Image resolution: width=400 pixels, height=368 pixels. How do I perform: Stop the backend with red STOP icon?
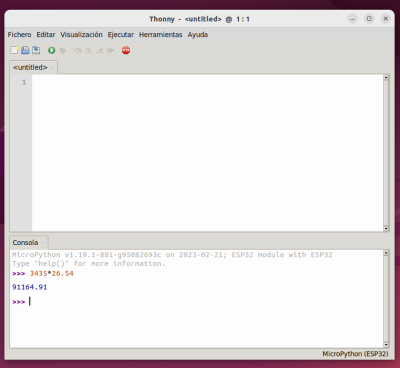pos(126,50)
